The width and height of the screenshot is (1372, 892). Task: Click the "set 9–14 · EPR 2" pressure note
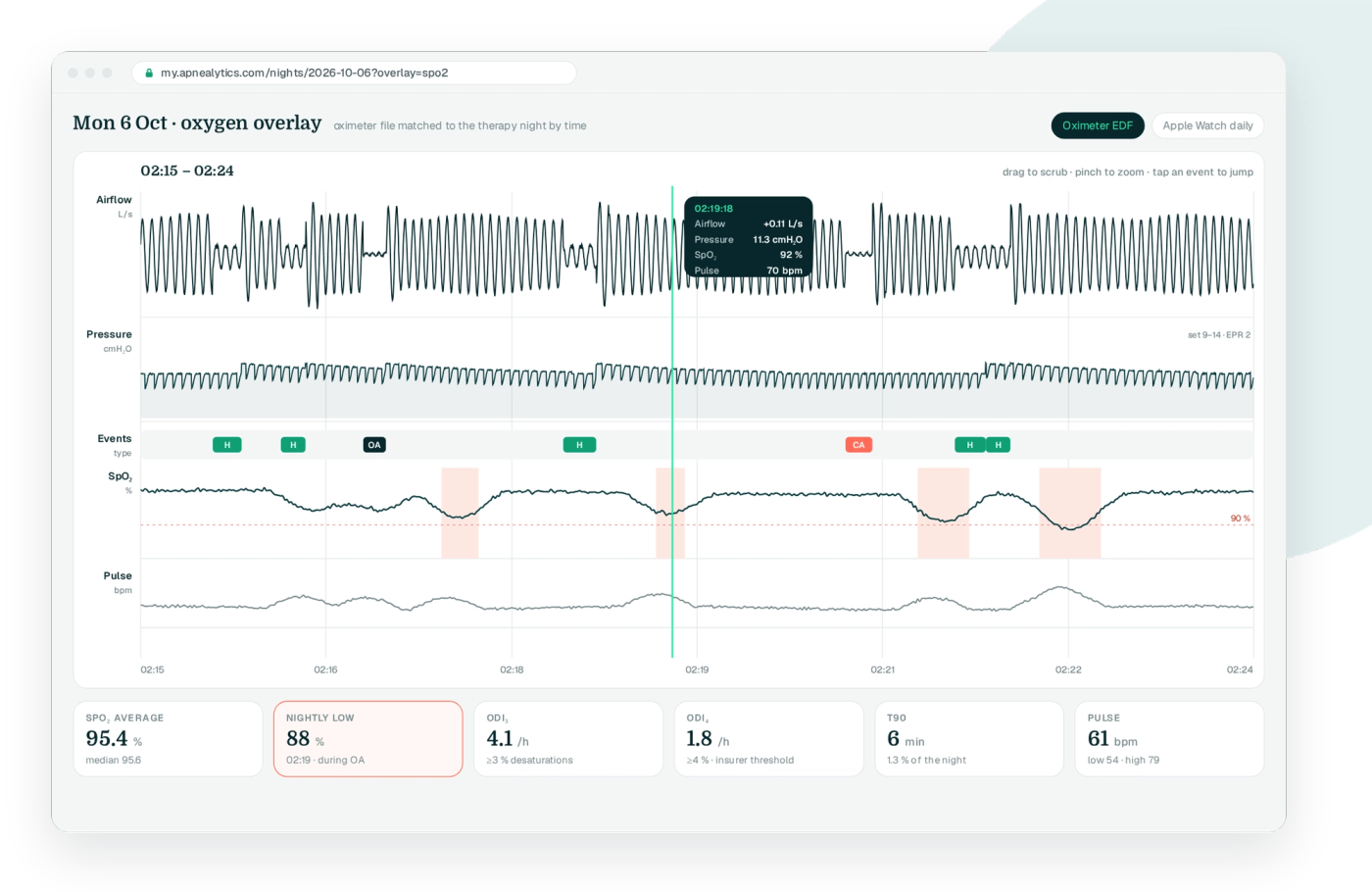[1219, 335]
